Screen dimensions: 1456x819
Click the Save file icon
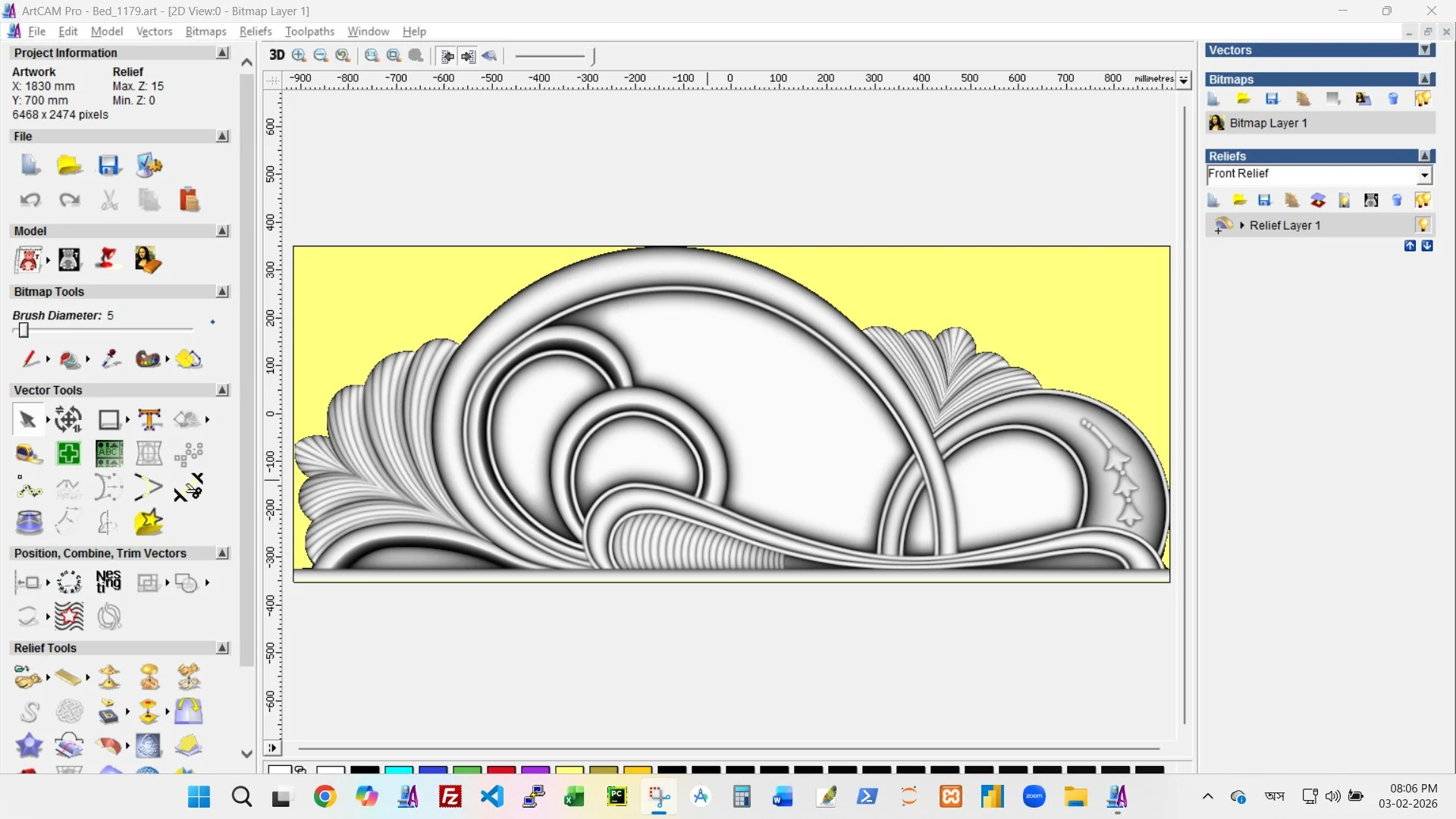tap(109, 165)
